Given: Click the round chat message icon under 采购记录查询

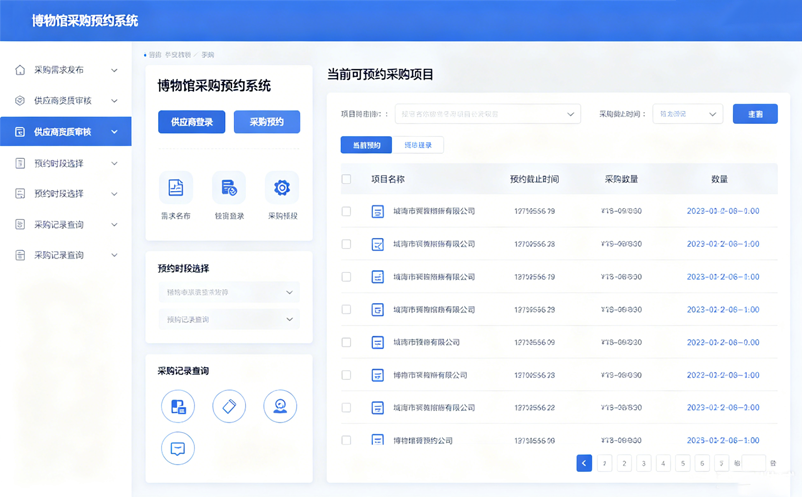Looking at the screenshot, I should 178,448.
